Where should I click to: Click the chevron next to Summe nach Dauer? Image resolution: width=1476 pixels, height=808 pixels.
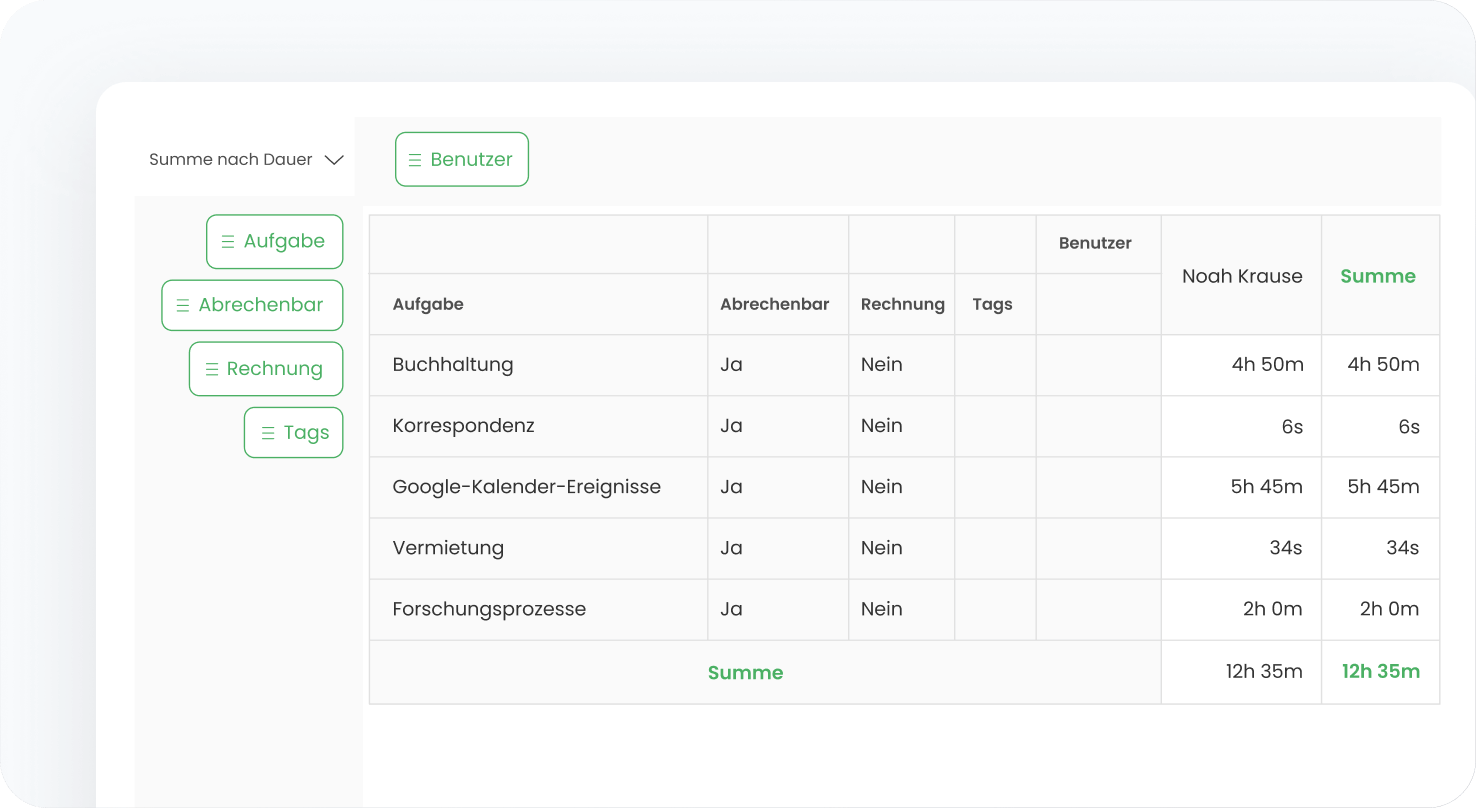(x=334, y=160)
